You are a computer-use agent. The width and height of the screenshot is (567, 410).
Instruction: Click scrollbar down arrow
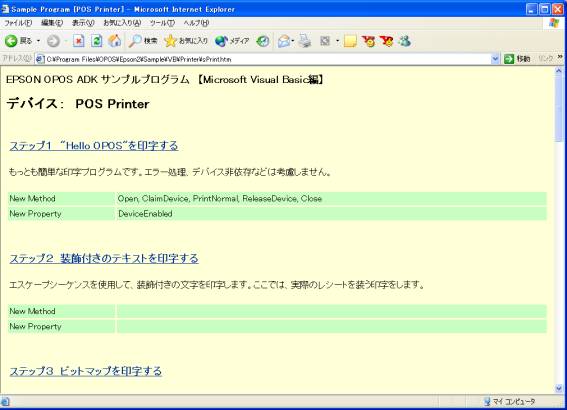(559, 389)
